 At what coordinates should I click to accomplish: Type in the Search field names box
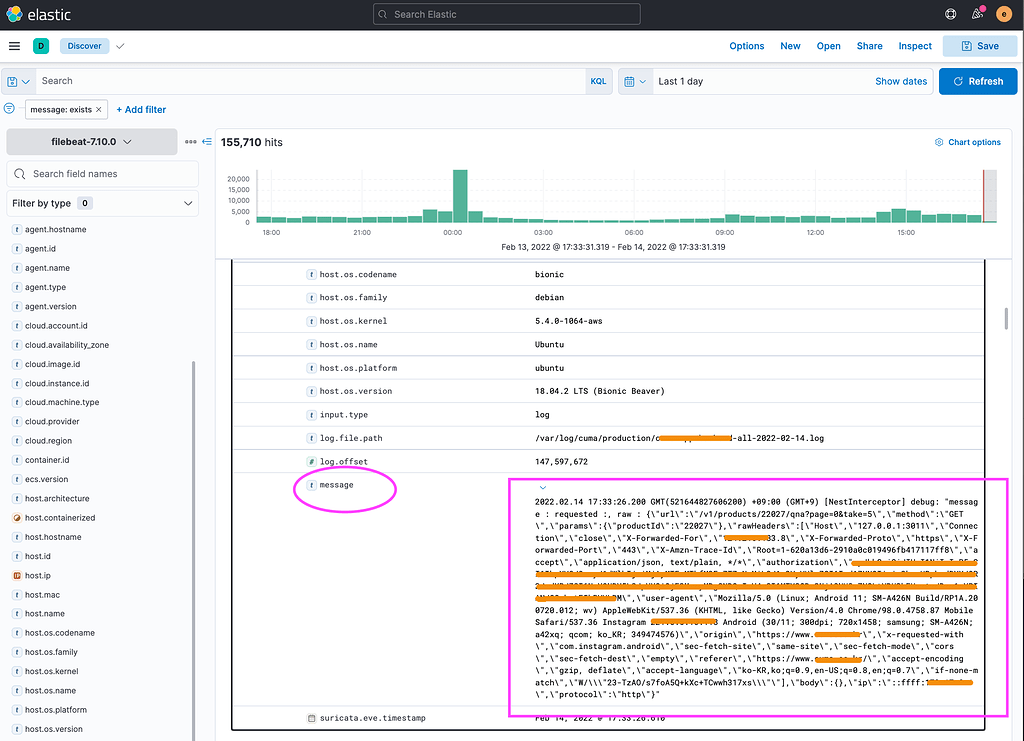pyautogui.click(x=102, y=173)
